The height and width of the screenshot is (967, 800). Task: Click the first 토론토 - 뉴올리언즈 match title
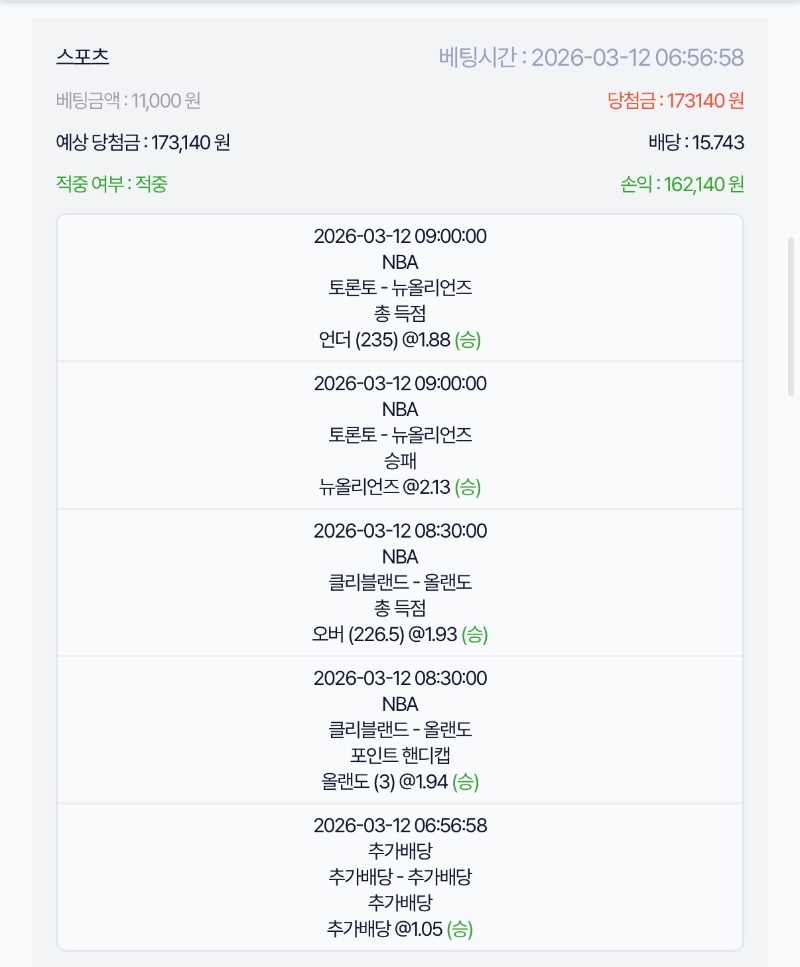[399, 288]
